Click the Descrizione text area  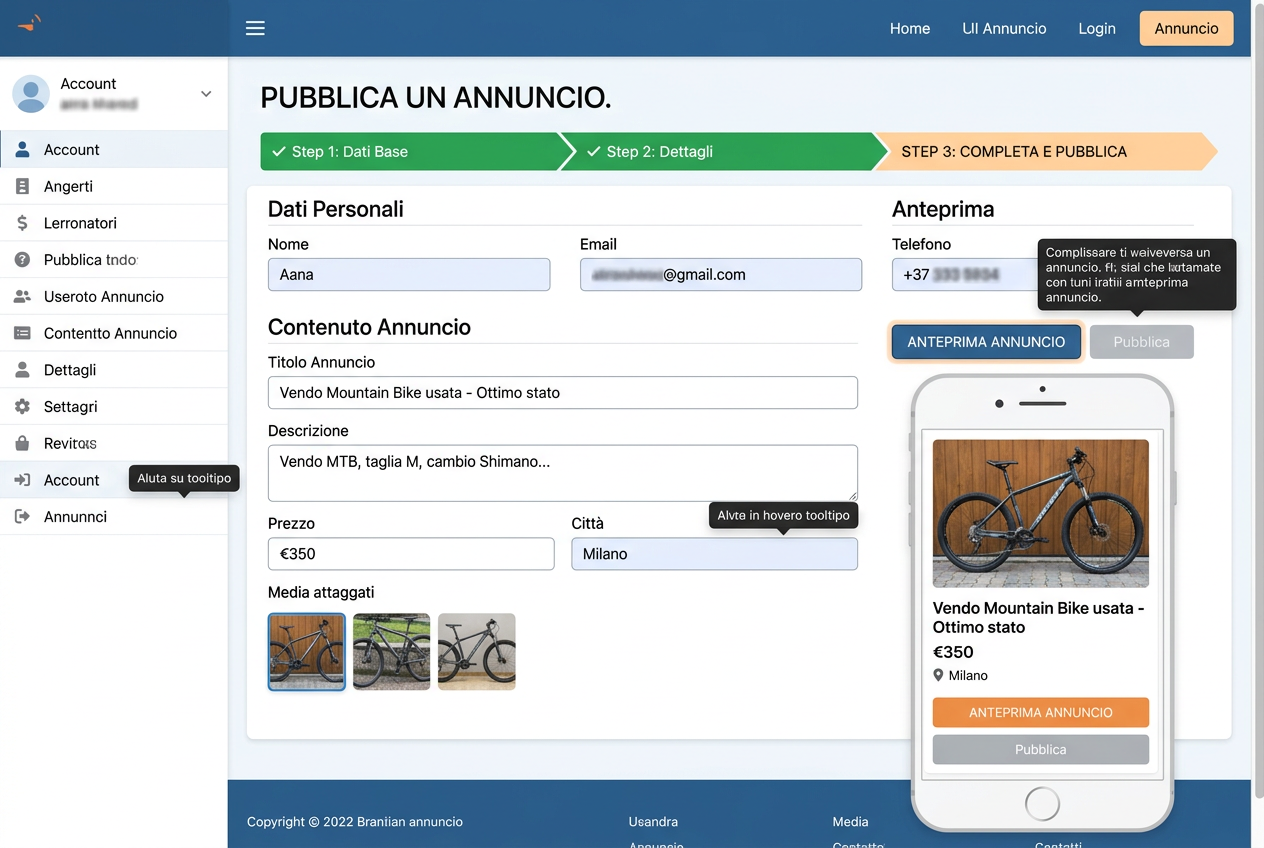(563, 473)
